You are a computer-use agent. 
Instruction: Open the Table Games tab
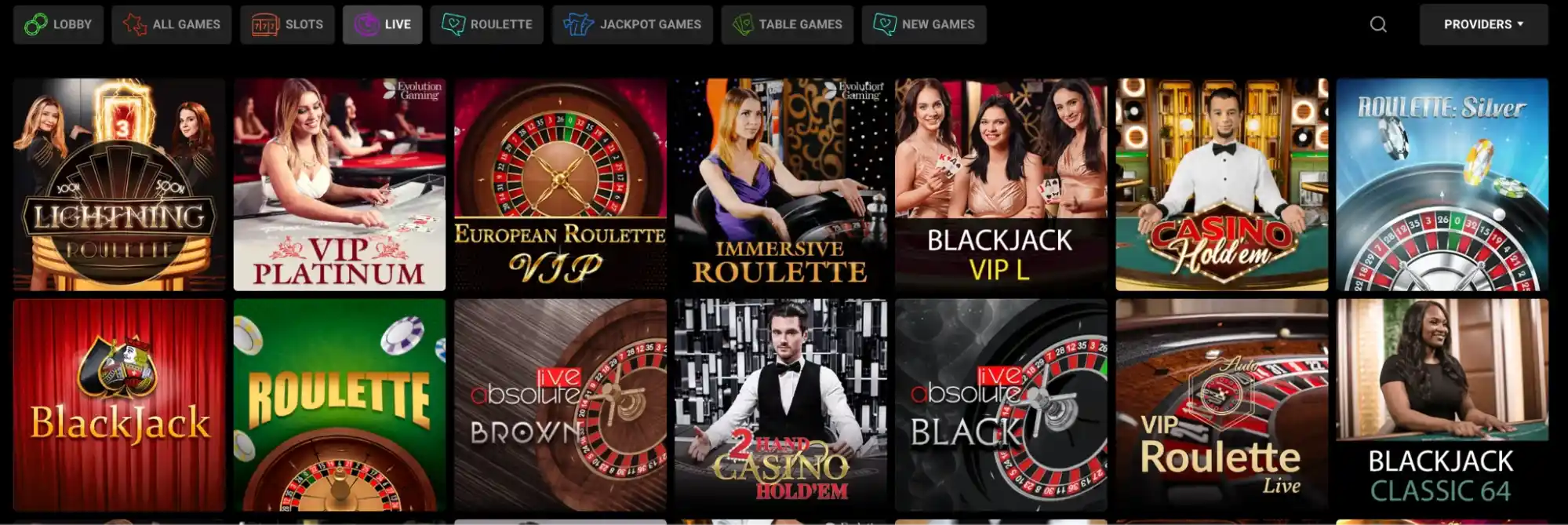pyautogui.click(x=787, y=24)
